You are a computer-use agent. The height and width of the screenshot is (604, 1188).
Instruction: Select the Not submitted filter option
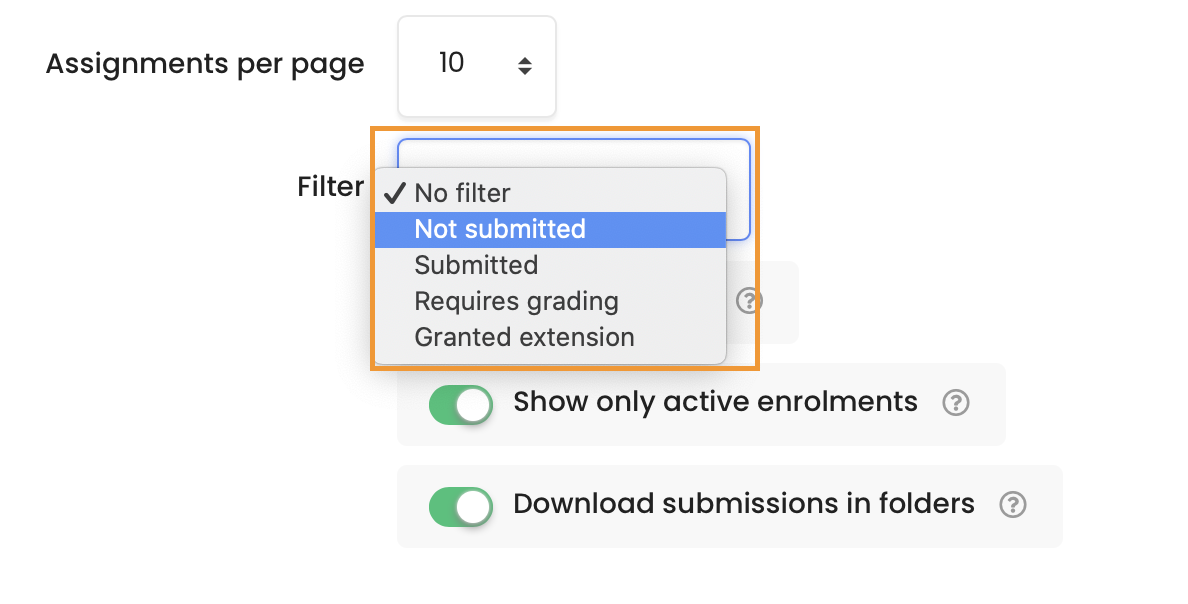point(500,229)
